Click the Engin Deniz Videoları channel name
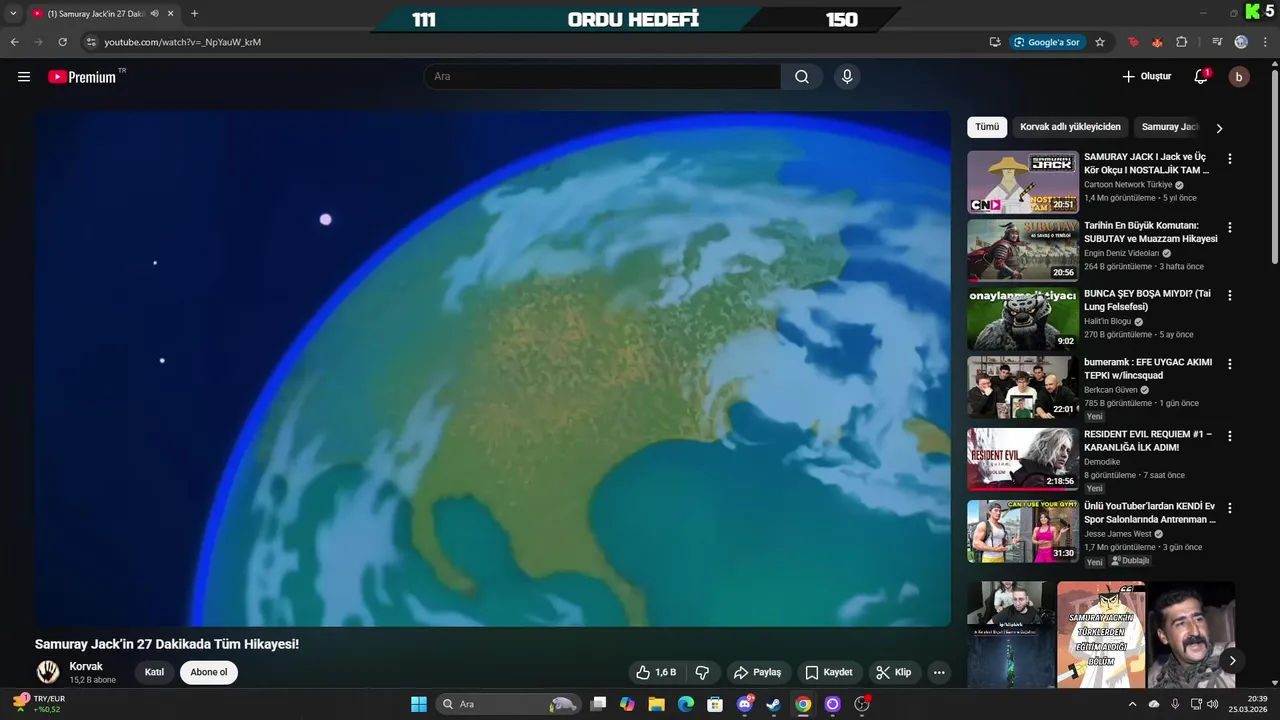Viewport: 1280px width, 720px height. [x=1121, y=253]
